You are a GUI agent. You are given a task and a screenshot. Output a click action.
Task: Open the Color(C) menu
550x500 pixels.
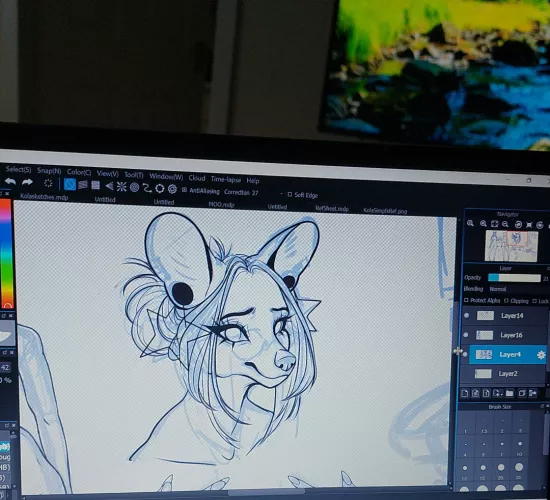click(79, 172)
